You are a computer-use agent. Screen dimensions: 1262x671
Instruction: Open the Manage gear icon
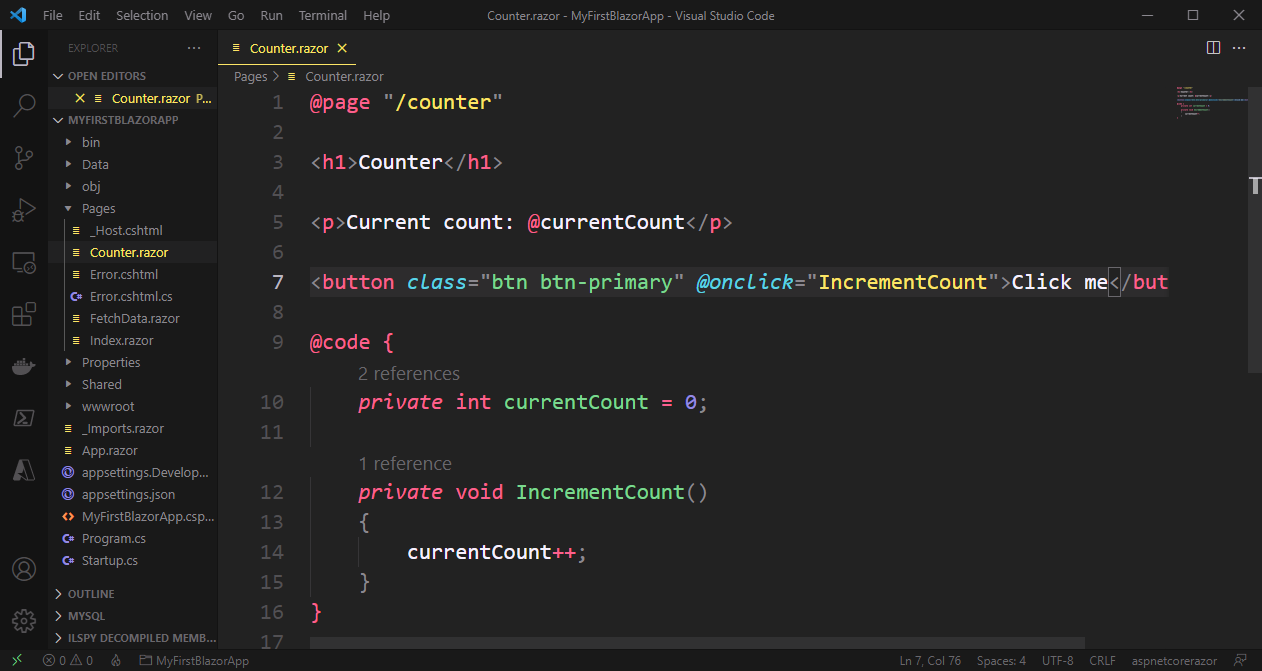[x=24, y=619]
